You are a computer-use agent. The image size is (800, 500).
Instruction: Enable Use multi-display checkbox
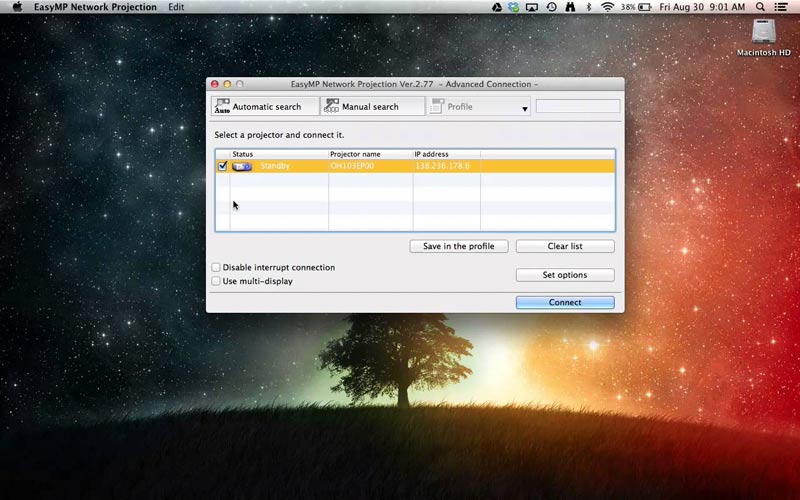click(216, 281)
